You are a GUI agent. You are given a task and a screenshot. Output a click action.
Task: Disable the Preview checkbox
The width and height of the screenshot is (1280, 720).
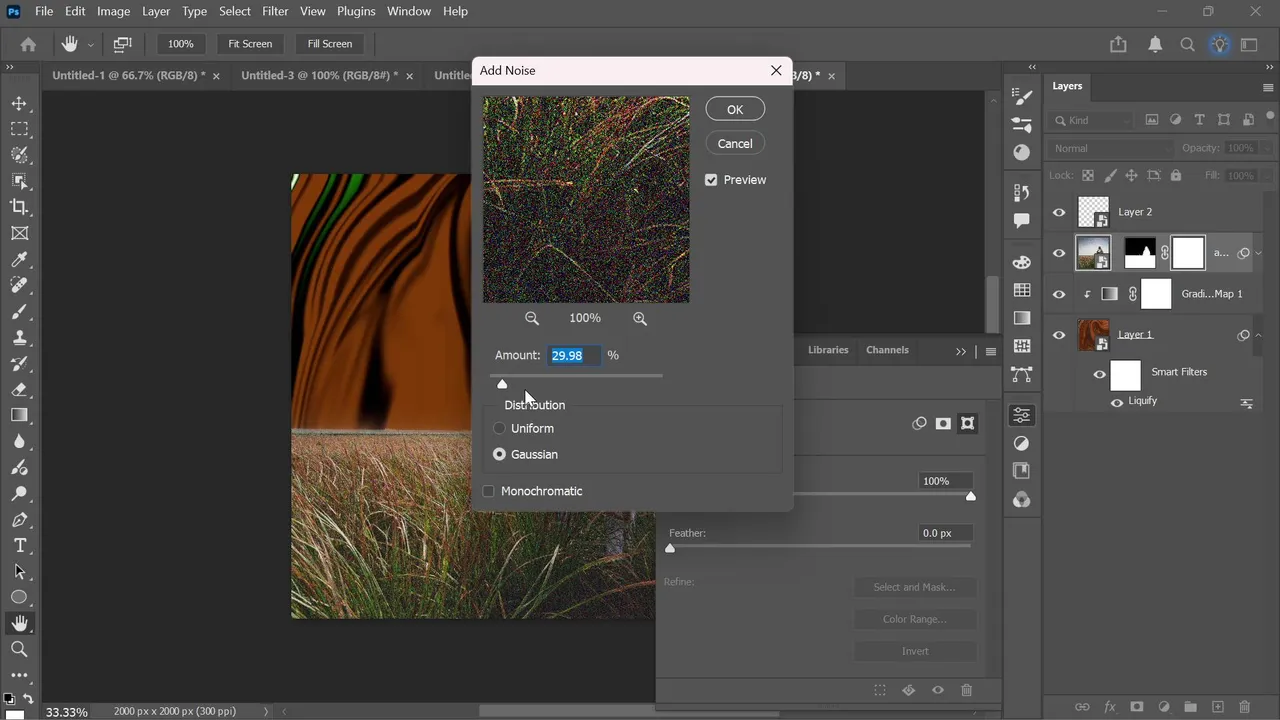click(711, 180)
